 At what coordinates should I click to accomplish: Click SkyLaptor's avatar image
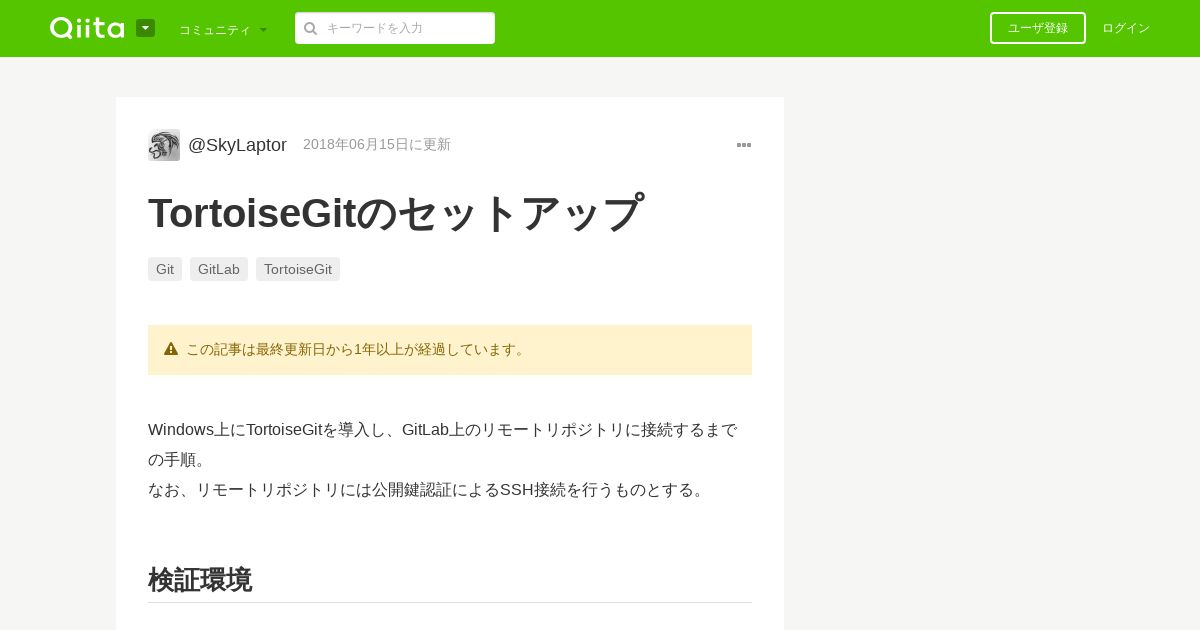click(x=164, y=145)
